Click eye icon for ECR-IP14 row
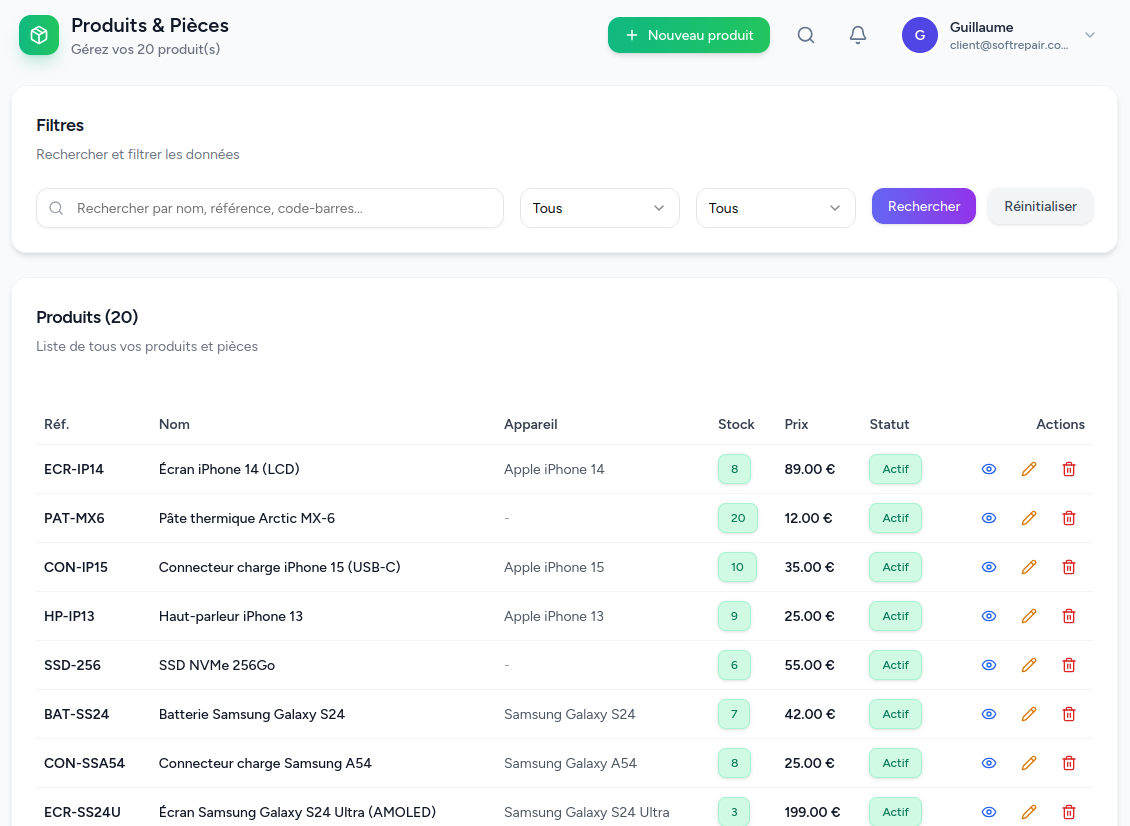 989,469
